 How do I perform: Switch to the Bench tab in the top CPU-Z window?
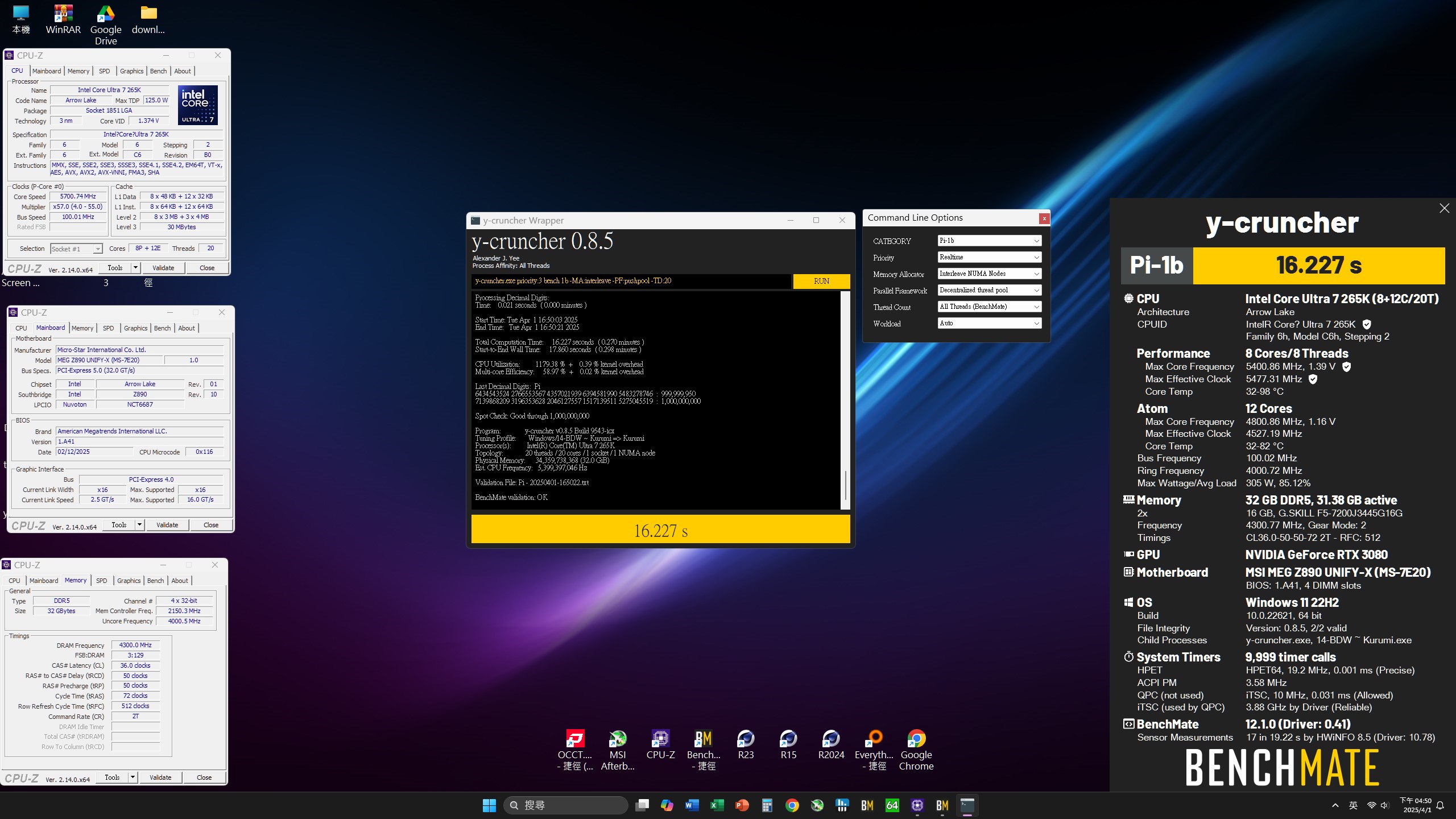pyautogui.click(x=159, y=71)
